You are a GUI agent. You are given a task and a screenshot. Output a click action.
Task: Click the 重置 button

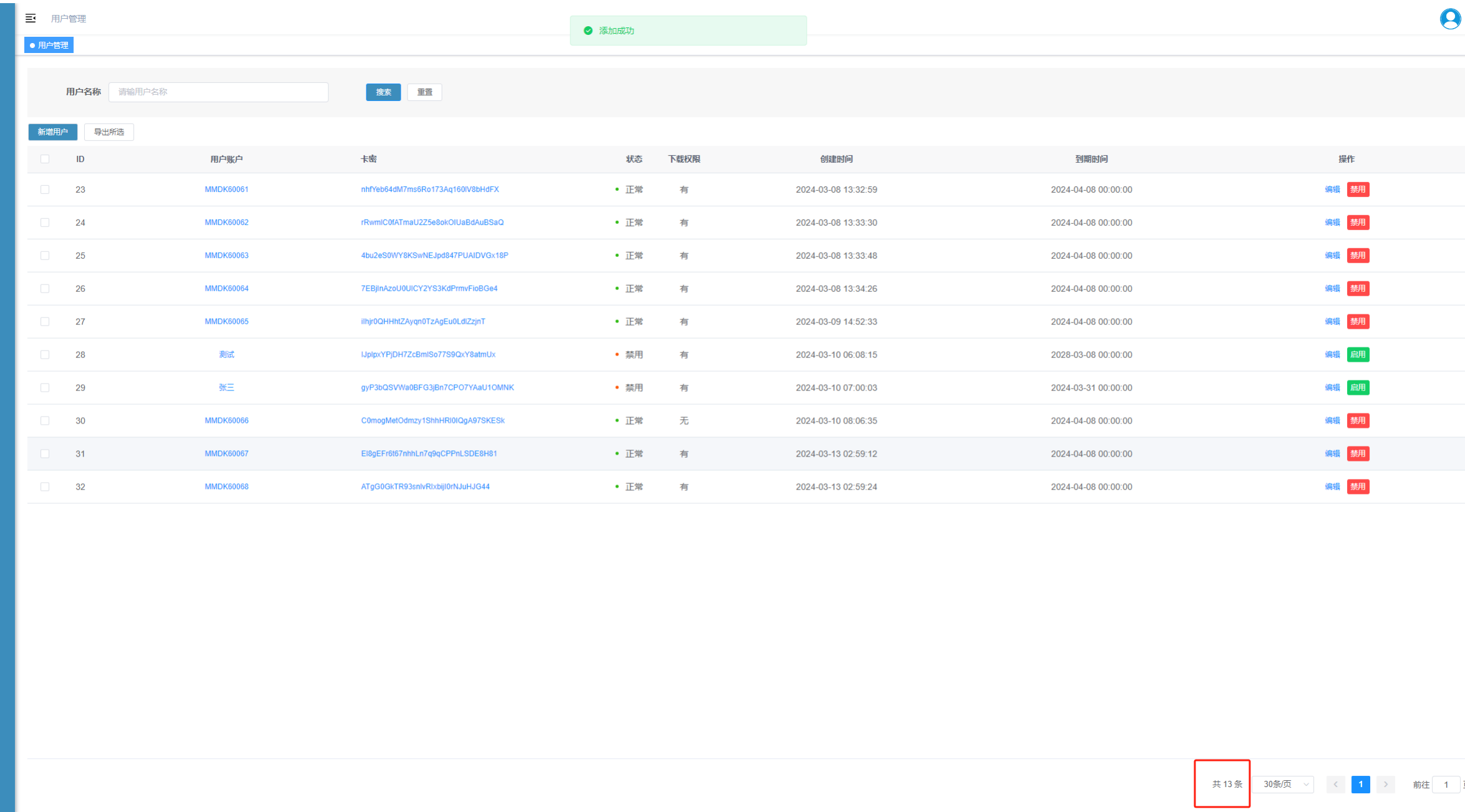pyautogui.click(x=425, y=92)
